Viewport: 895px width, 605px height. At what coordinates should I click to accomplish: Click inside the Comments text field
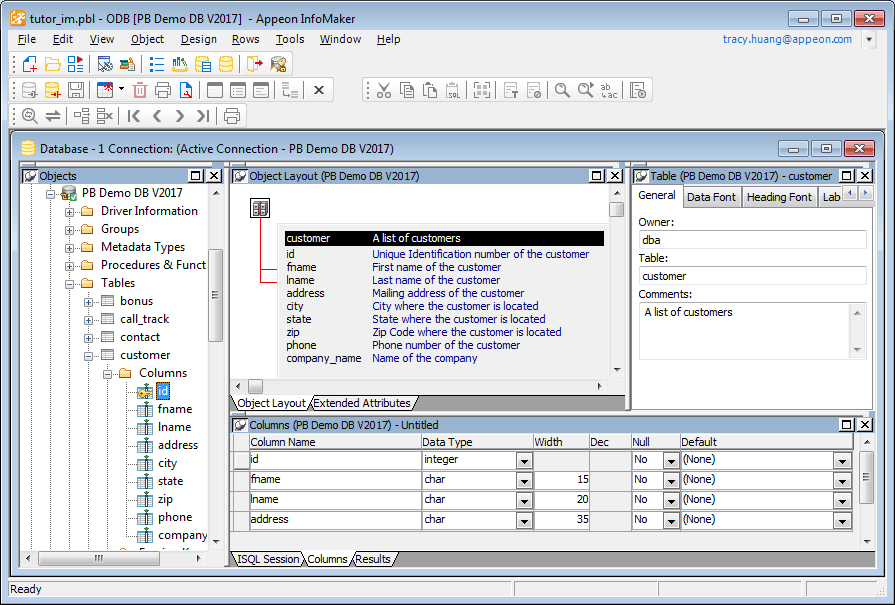745,328
